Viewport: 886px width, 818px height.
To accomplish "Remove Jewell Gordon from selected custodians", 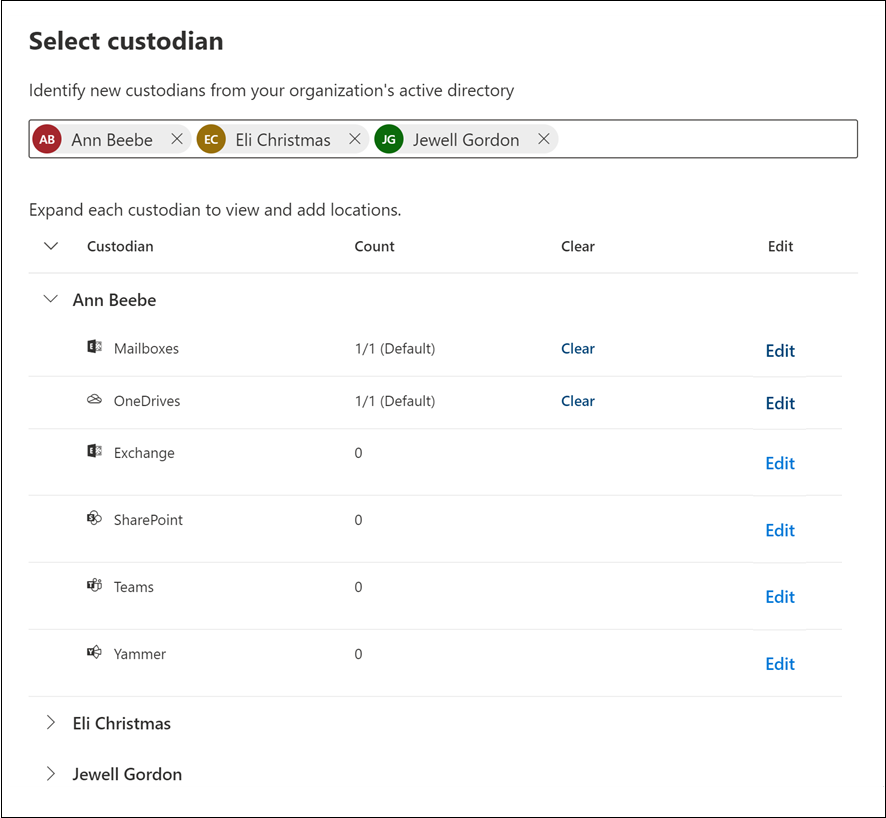I will click(x=543, y=139).
